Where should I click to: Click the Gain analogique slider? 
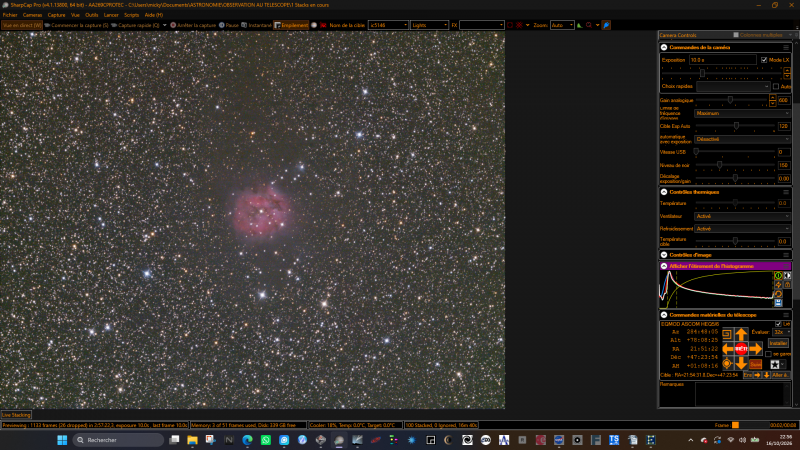pos(732,100)
